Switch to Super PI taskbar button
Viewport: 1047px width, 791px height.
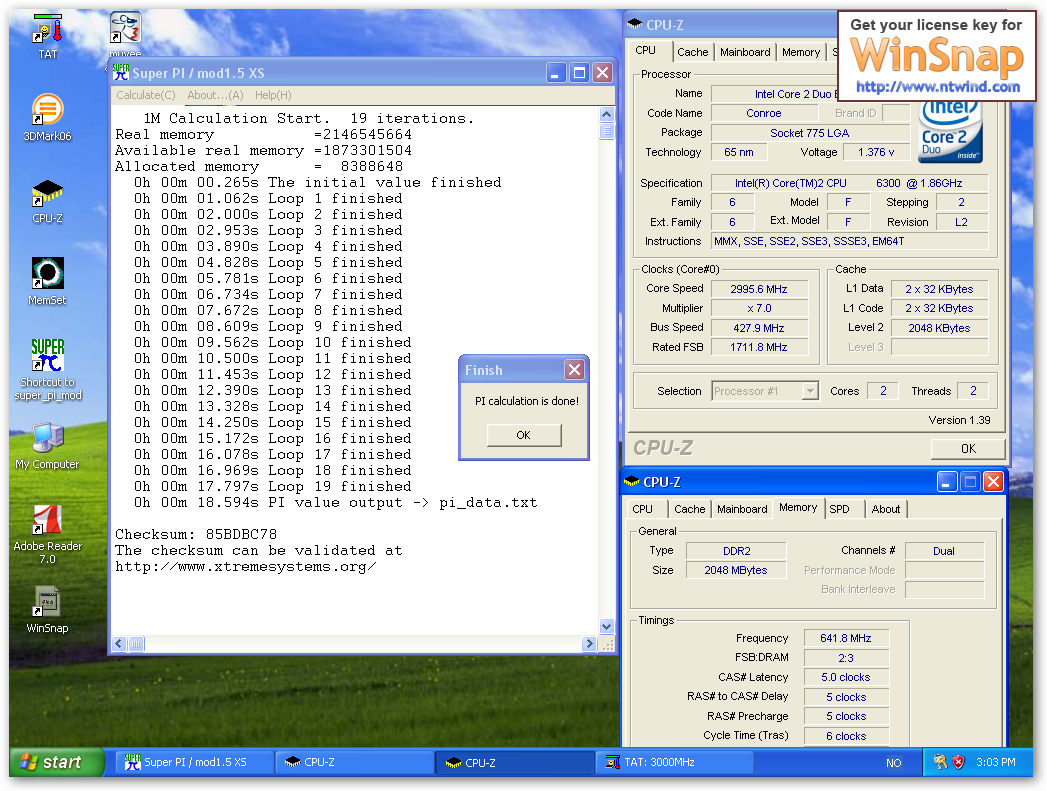[194, 762]
